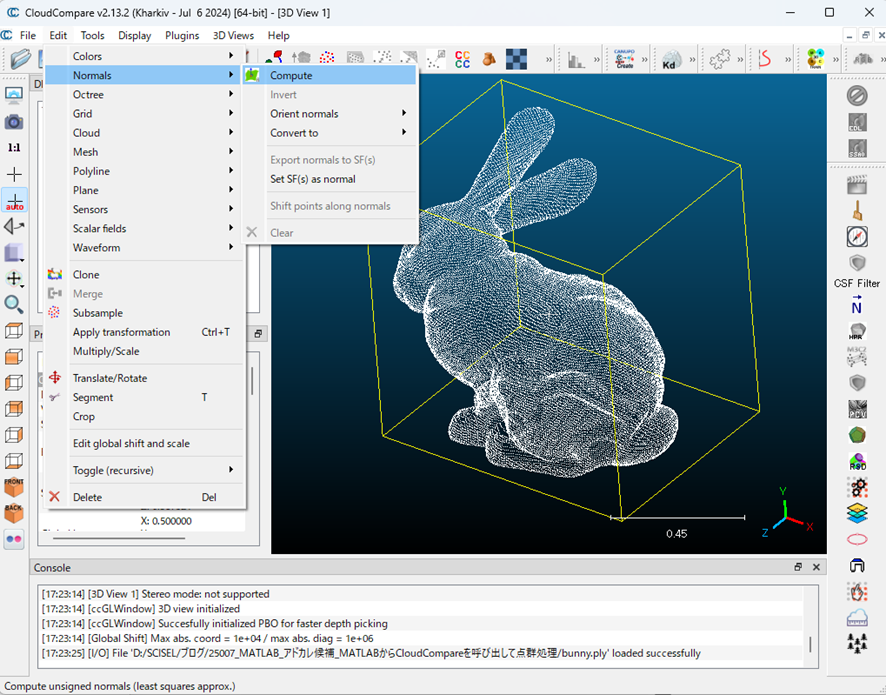The image size is (886, 695).
Task: Set the BACK view
Action: click(x=14, y=513)
